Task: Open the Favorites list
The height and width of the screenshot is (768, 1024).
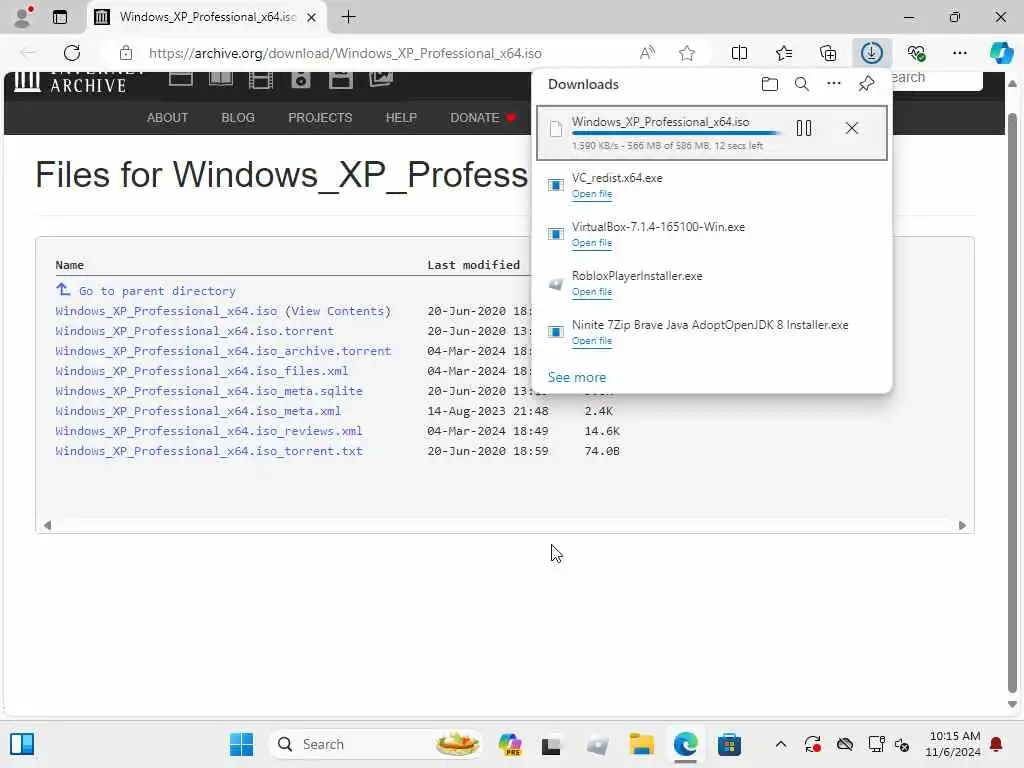Action: (x=784, y=53)
